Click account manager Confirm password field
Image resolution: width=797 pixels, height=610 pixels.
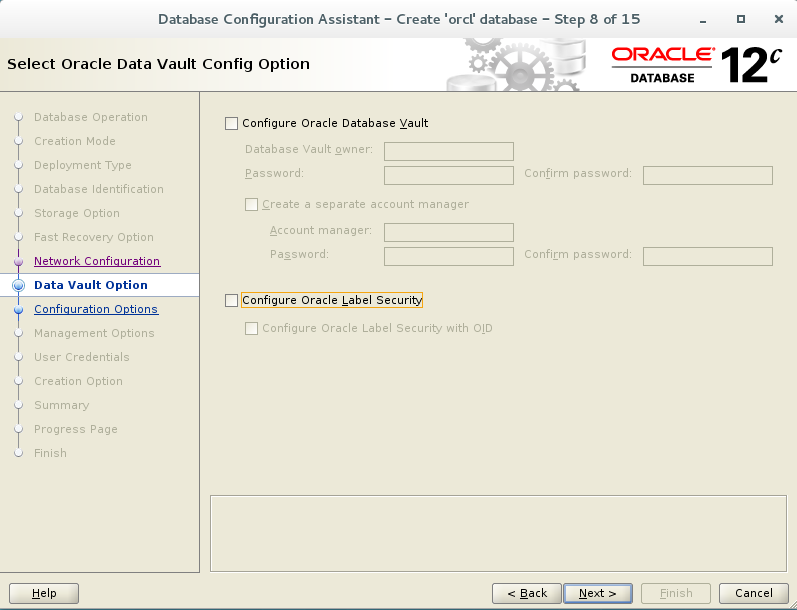[708, 256]
